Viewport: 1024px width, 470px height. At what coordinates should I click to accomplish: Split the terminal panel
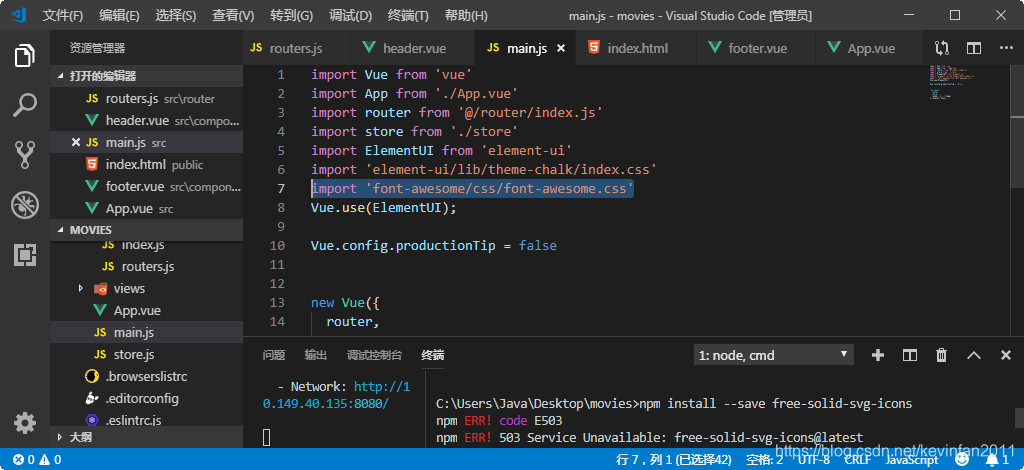(910, 355)
